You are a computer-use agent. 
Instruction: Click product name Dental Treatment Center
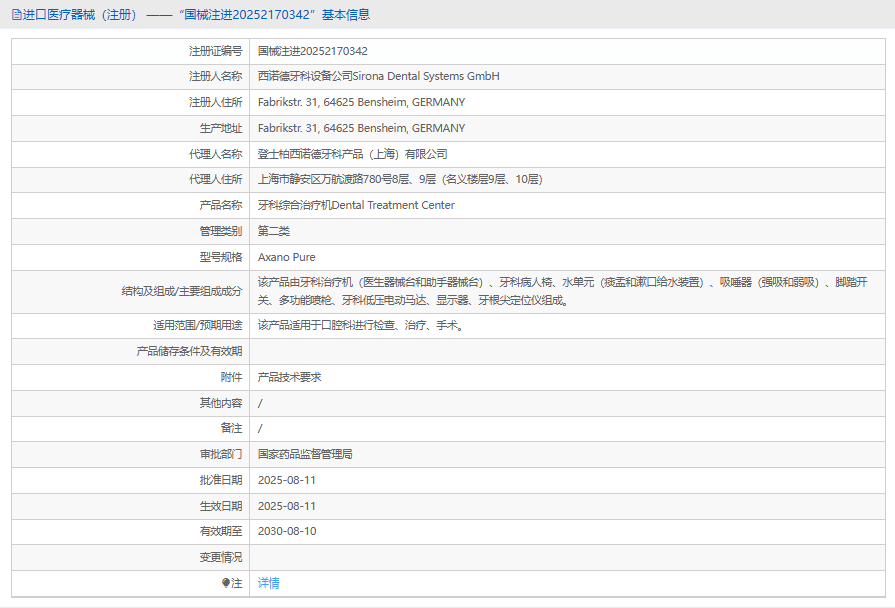tap(356, 205)
